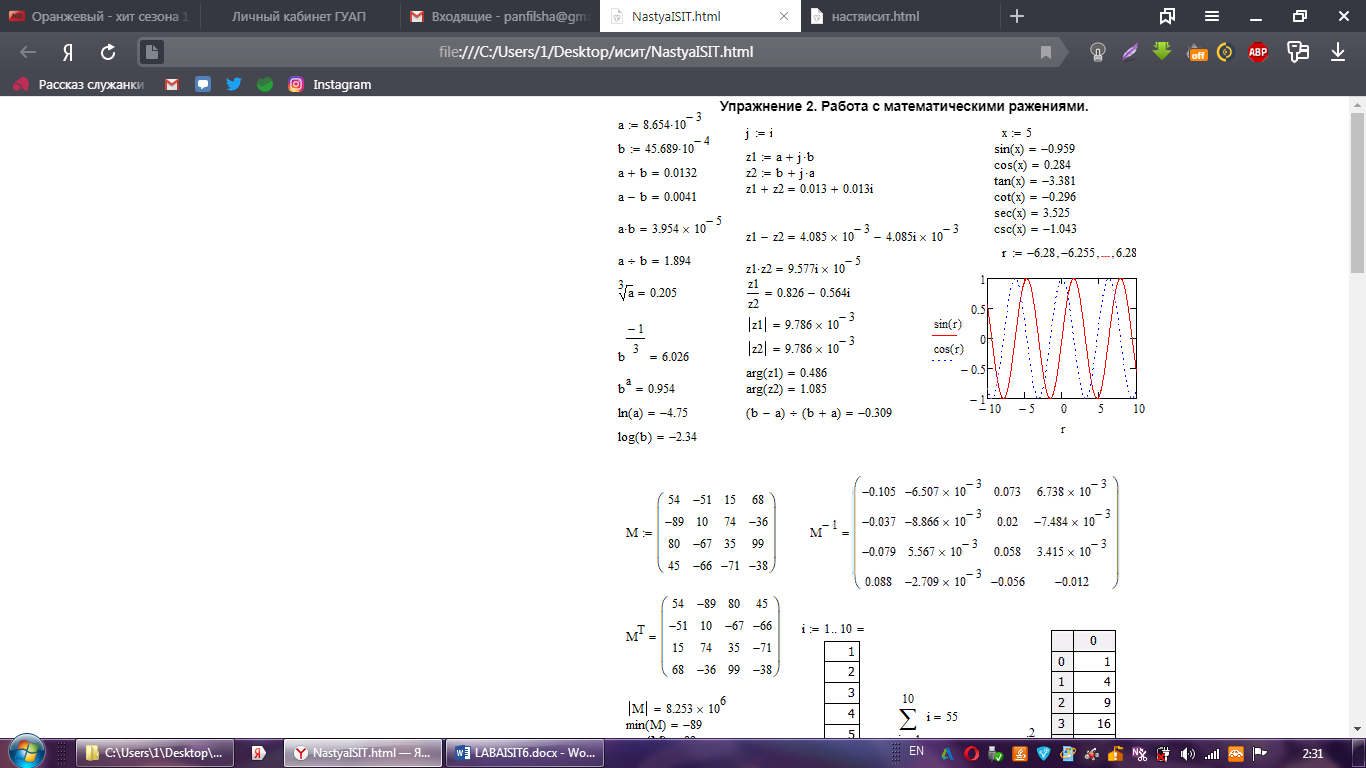This screenshot has height=768, width=1366.
Task: Open the translate/feedback chat icon
Action: 1299,52
